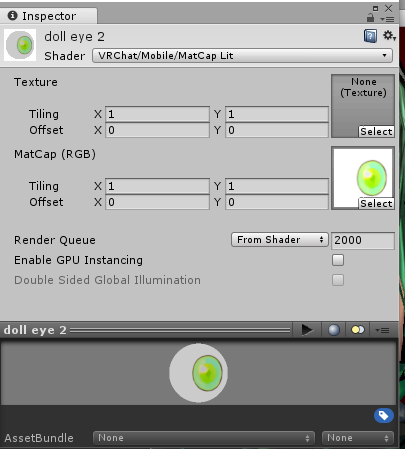Image resolution: width=405 pixels, height=449 pixels.
Task: Click the Texture Tiling X field
Action: [x=157, y=114]
